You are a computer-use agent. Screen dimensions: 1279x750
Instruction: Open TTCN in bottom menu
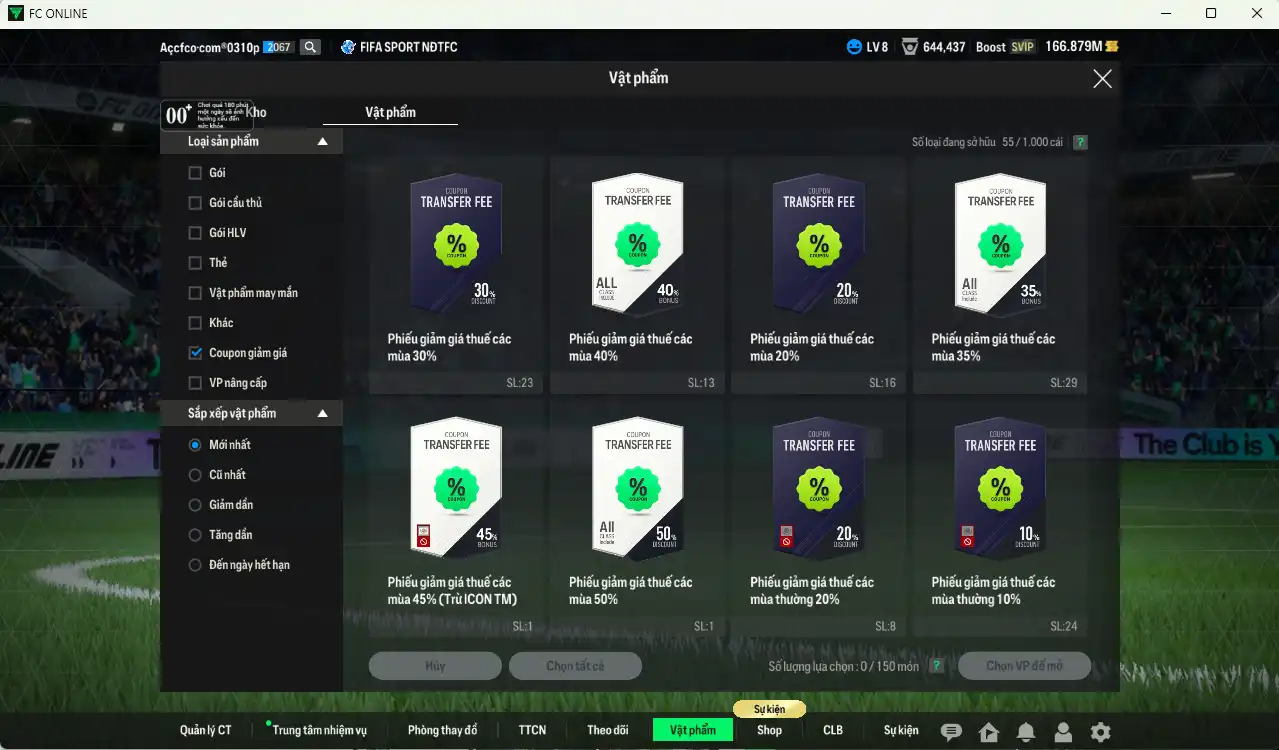point(532,730)
